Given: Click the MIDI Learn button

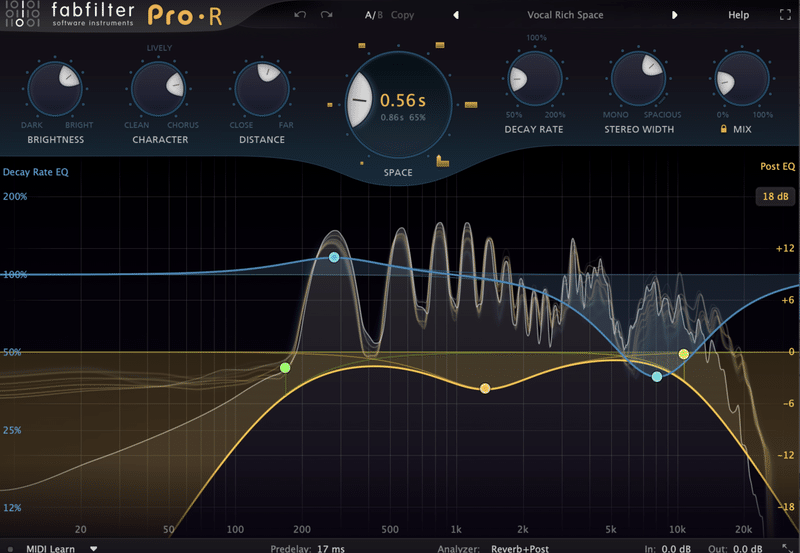Looking at the screenshot, I should coord(51,548).
